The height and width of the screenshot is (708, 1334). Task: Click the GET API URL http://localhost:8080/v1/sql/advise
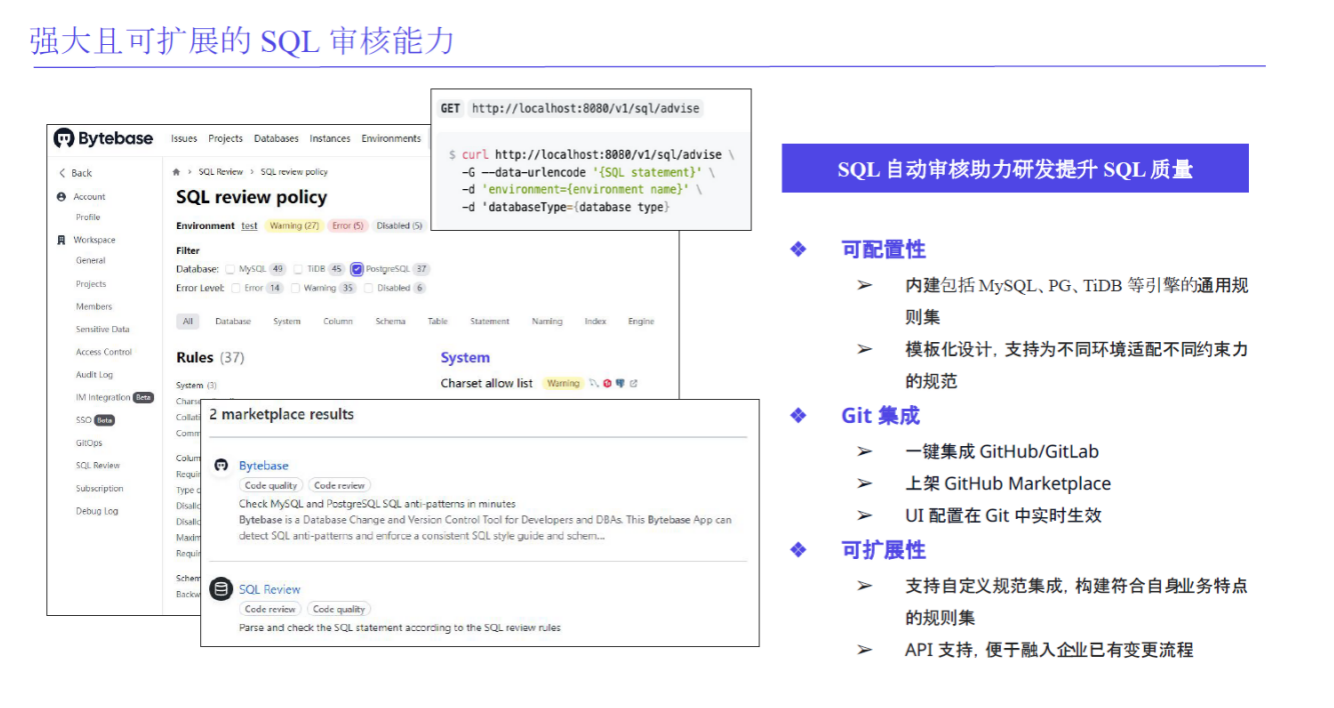tap(586, 108)
